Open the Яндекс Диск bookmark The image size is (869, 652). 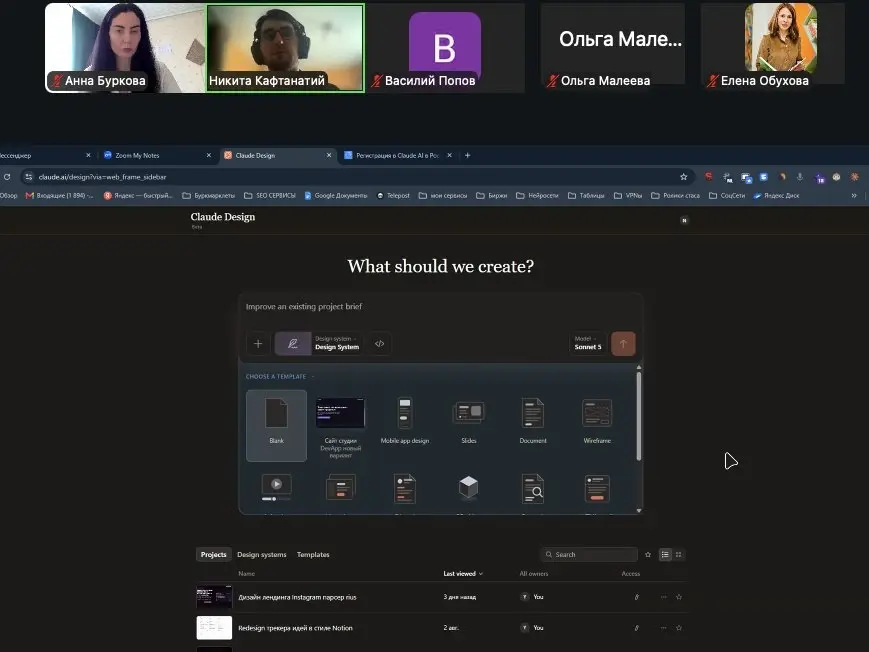tap(776, 195)
